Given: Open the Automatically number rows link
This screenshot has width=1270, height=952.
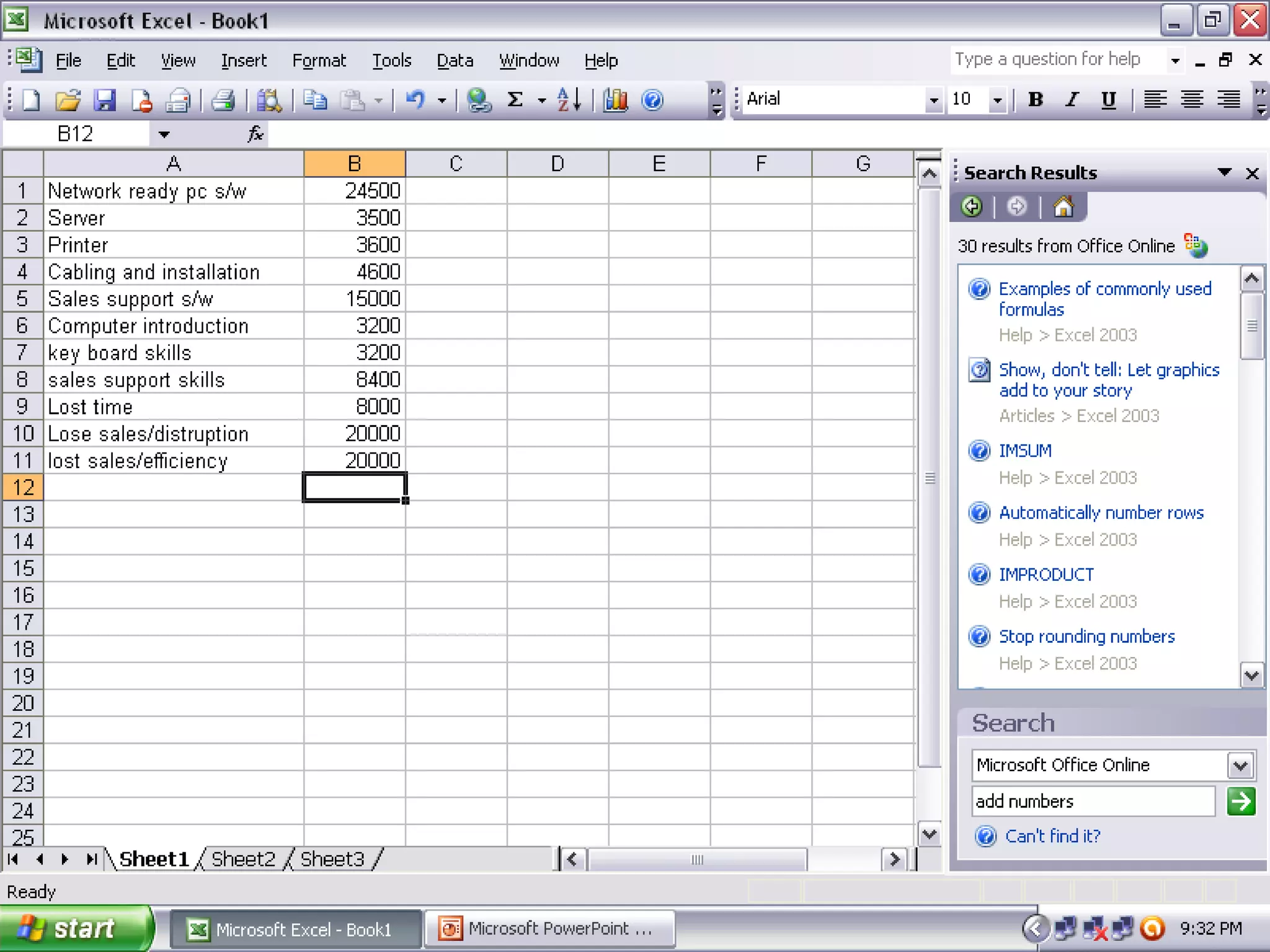Looking at the screenshot, I should coord(1101,513).
